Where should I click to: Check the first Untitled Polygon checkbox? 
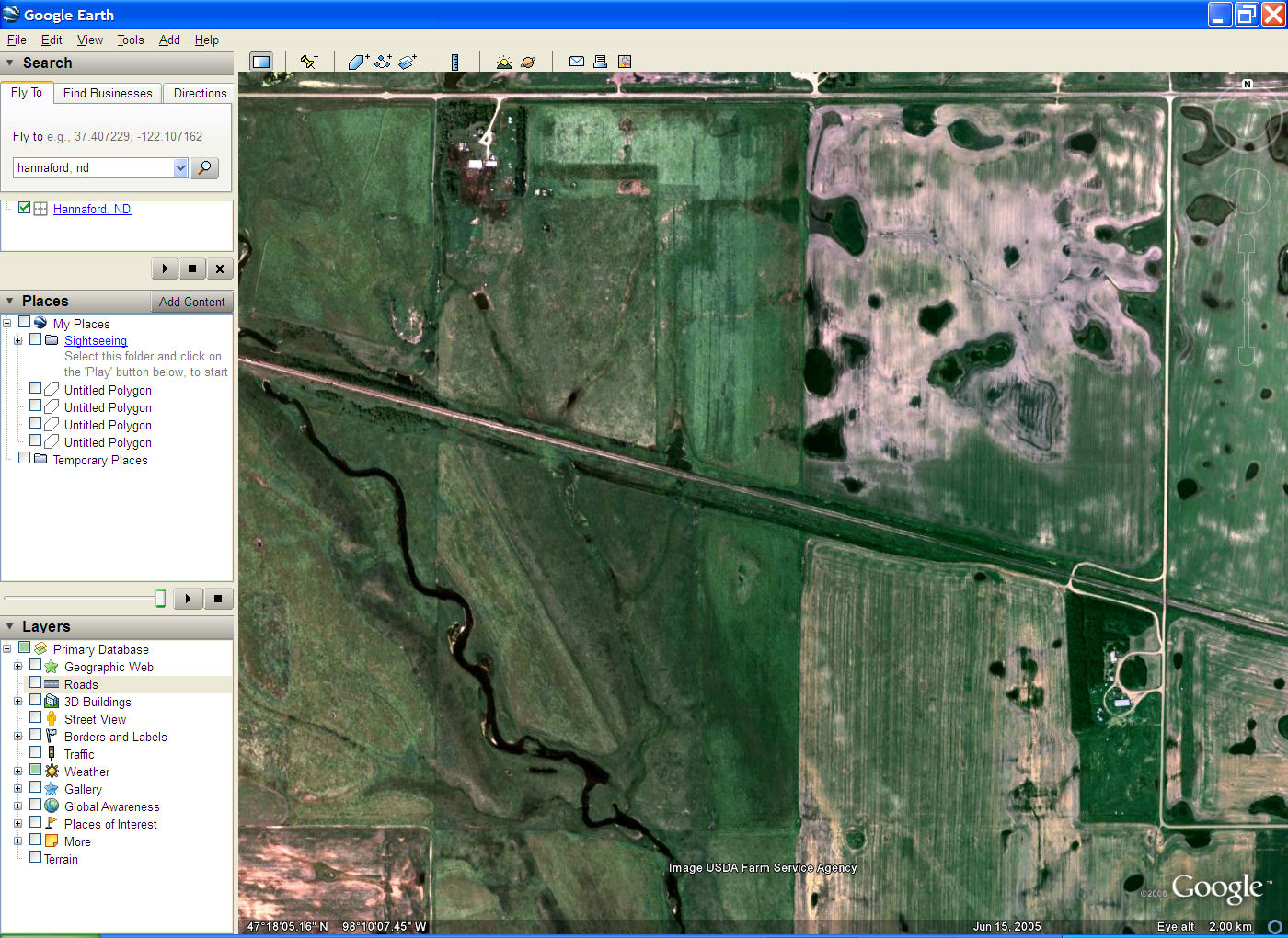(x=36, y=389)
